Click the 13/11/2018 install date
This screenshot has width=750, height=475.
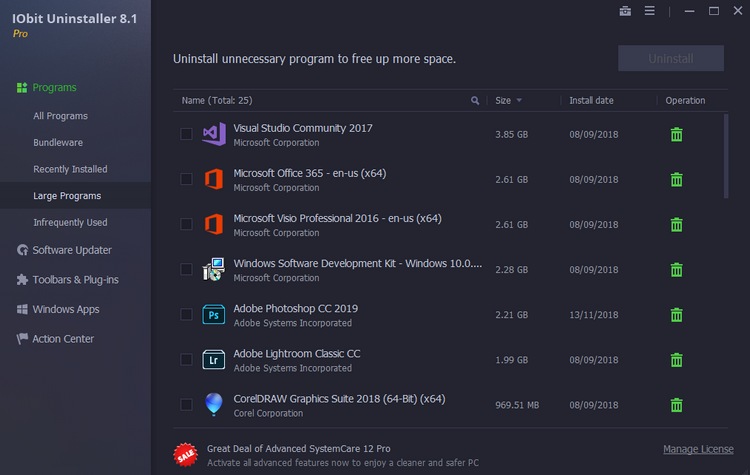(x=594, y=315)
